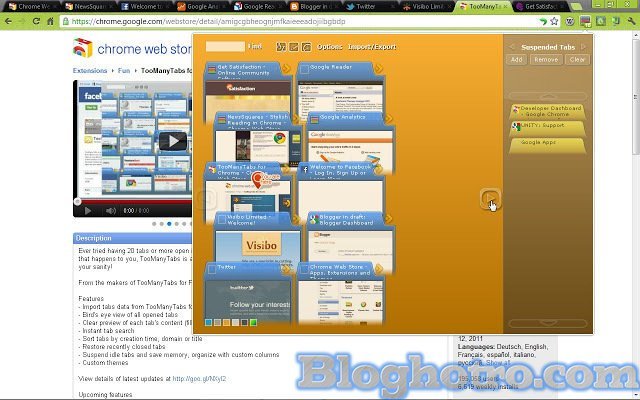Switch to Blogger in draft browser tab
The height and width of the screenshot is (400, 640).
pyautogui.click(x=314, y=7)
